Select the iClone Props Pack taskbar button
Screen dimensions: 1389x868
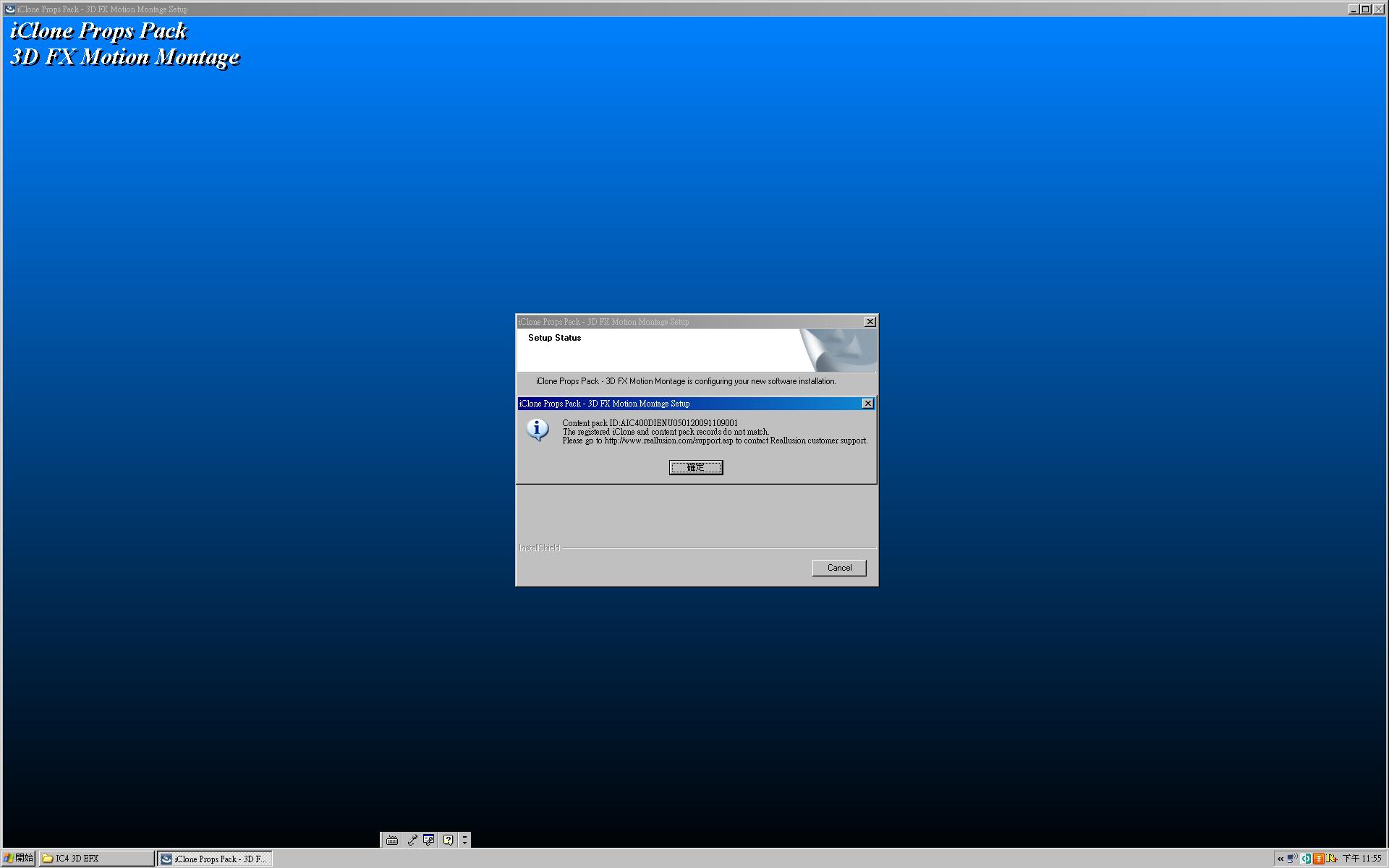[x=215, y=859]
